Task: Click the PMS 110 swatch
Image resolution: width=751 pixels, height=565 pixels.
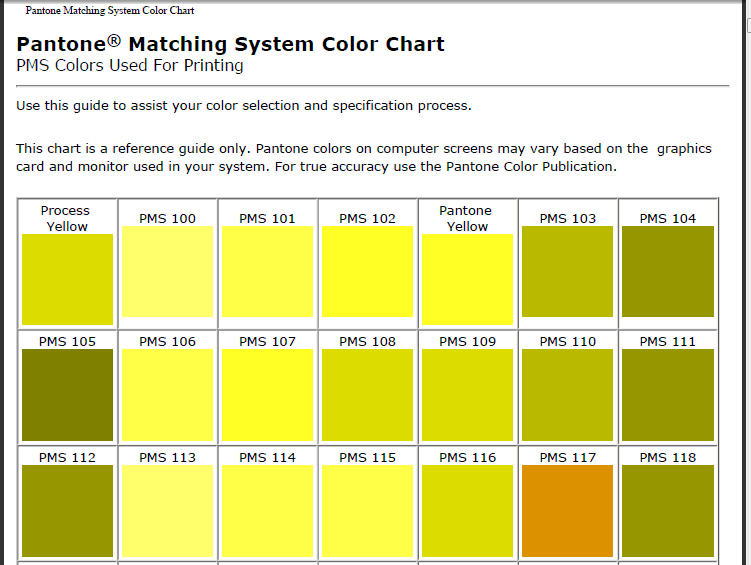Action: click(x=567, y=395)
